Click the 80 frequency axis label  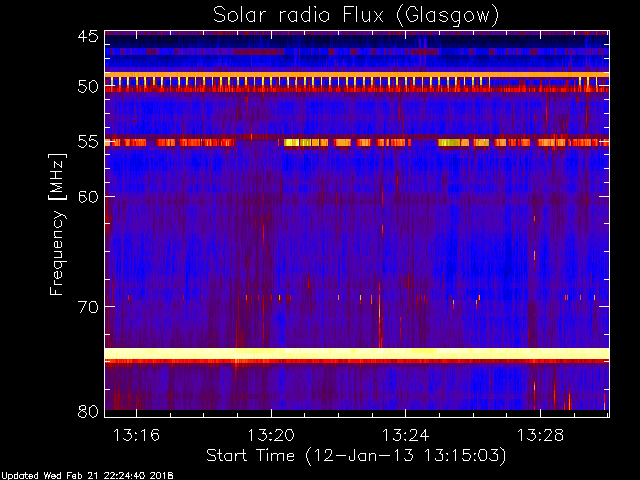coord(88,411)
